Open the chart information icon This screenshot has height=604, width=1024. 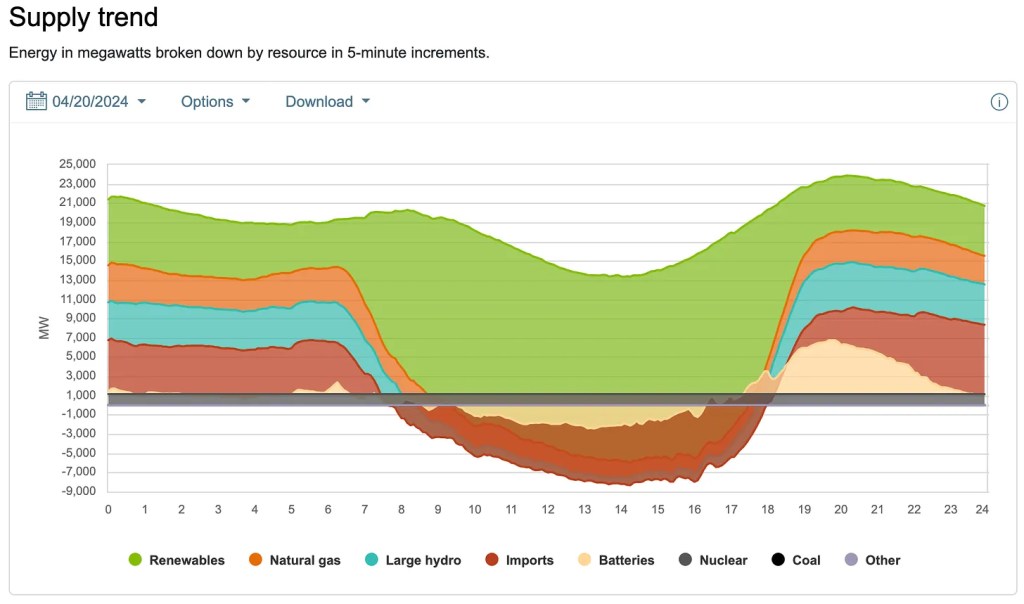click(x=998, y=102)
